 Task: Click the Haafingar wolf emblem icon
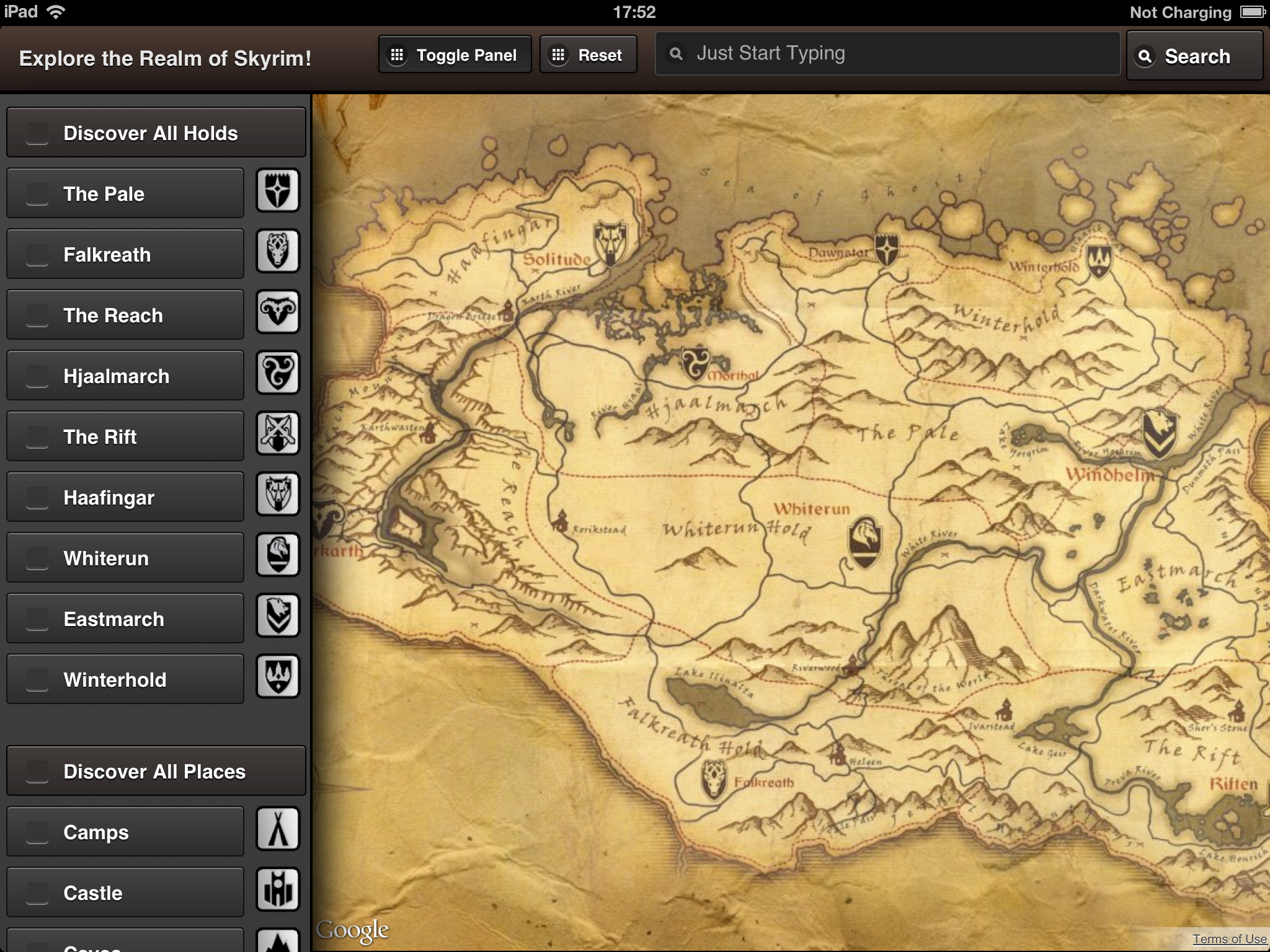(278, 495)
